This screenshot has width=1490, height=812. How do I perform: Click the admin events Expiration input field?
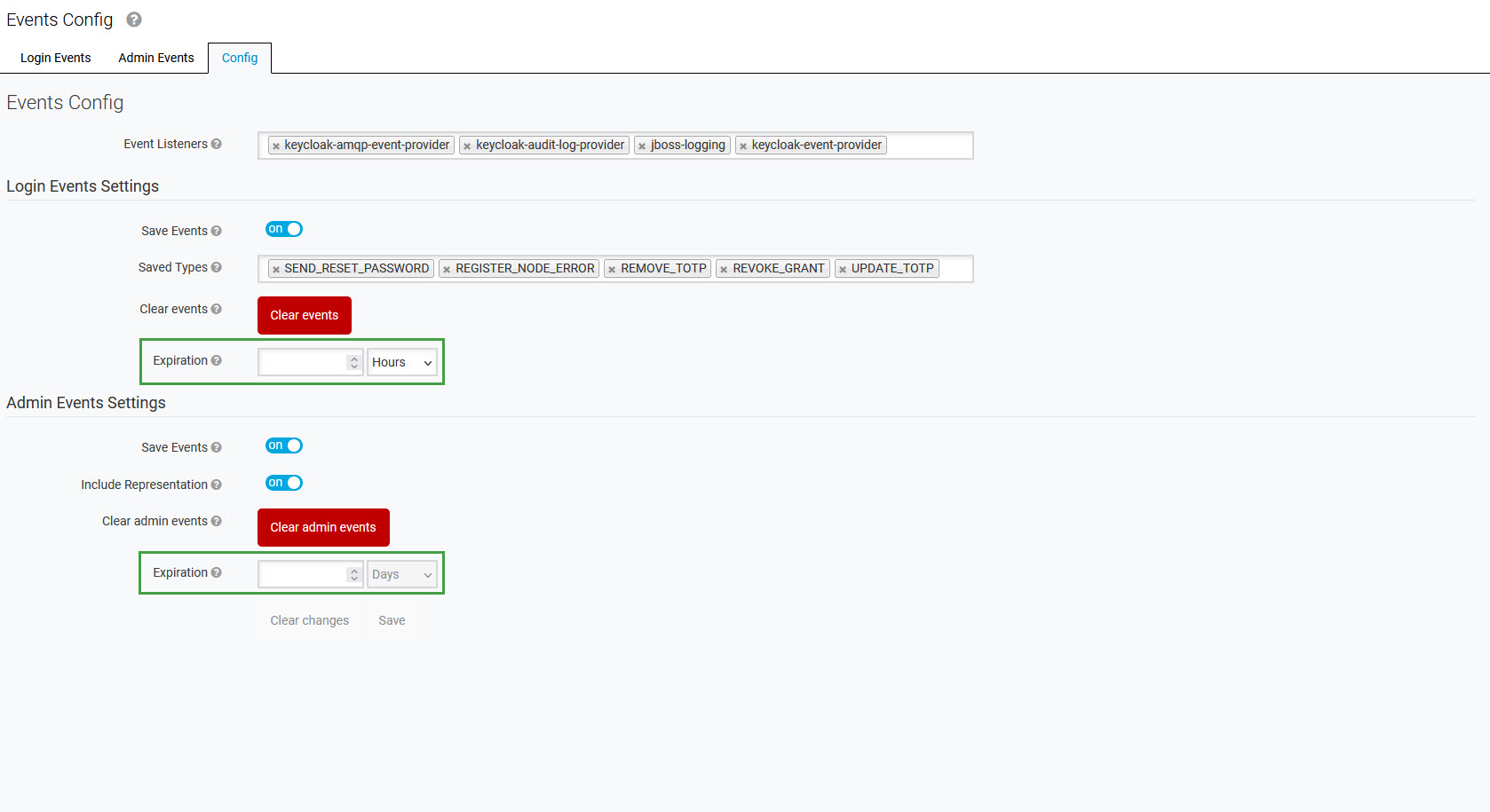pos(302,574)
